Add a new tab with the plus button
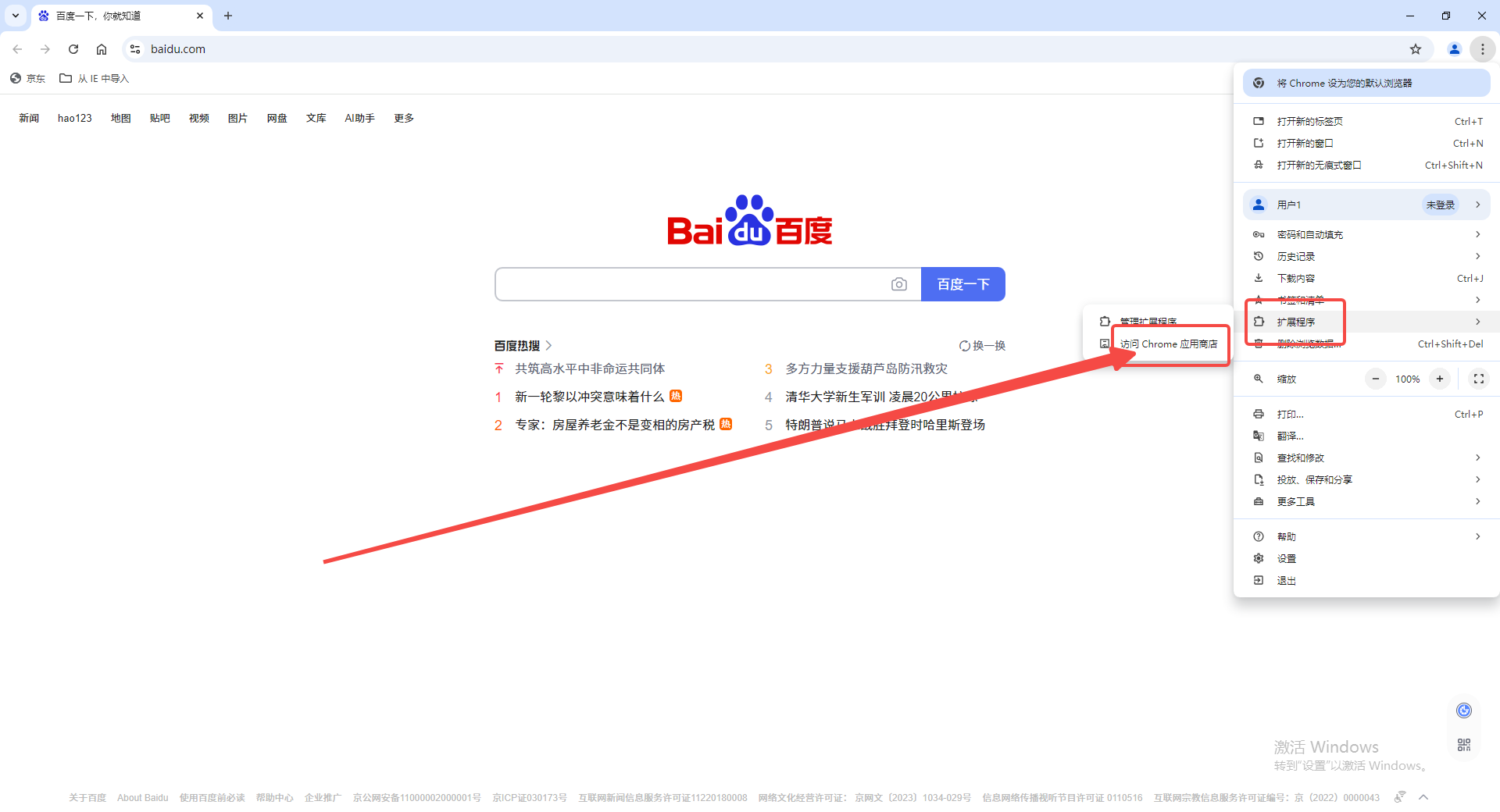The image size is (1500, 812). (x=228, y=16)
